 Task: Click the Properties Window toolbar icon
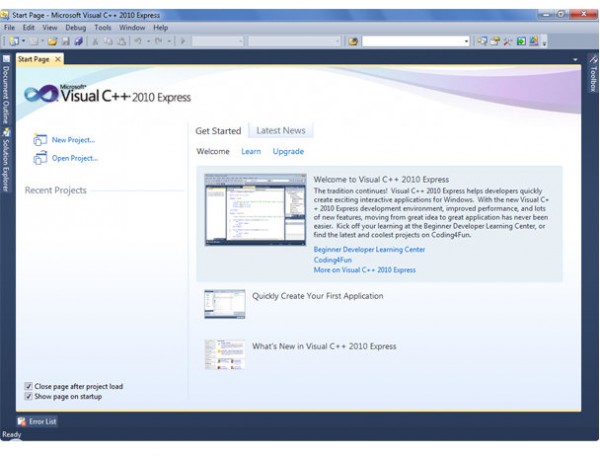(495, 41)
